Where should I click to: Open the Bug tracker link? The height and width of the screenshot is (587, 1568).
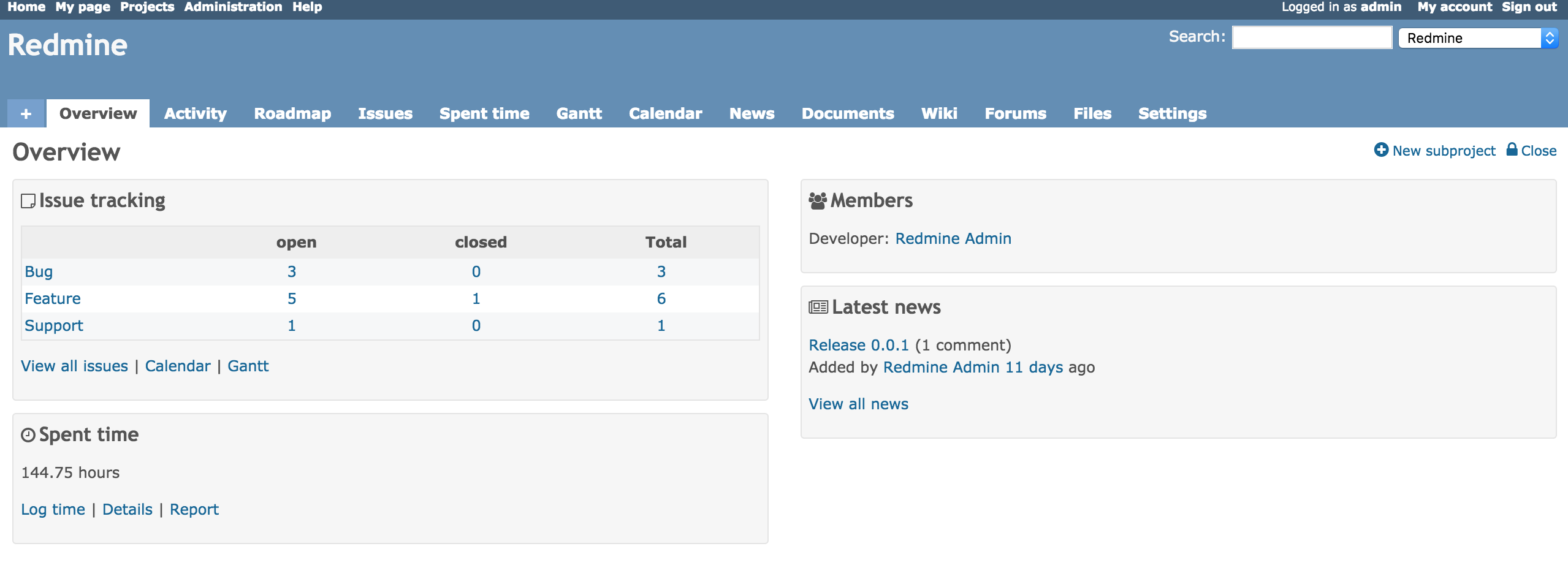click(39, 271)
